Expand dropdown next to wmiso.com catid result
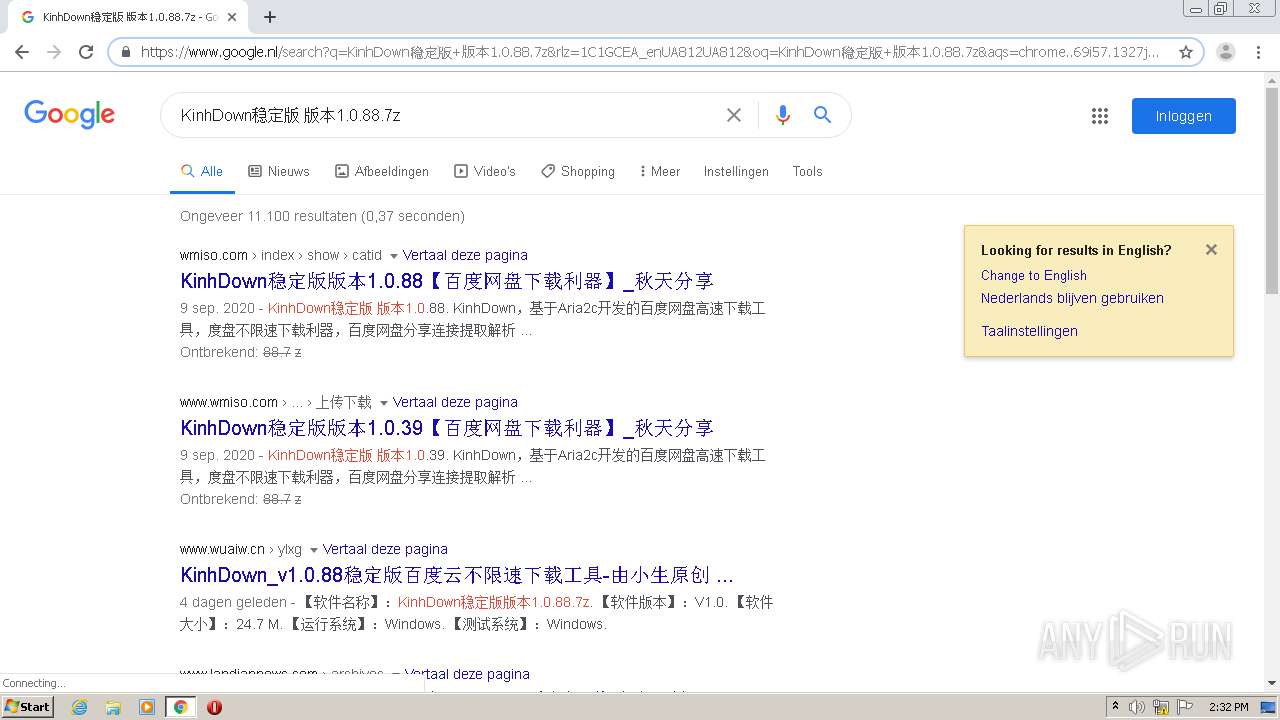1280x720 pixels. (393, 256)
